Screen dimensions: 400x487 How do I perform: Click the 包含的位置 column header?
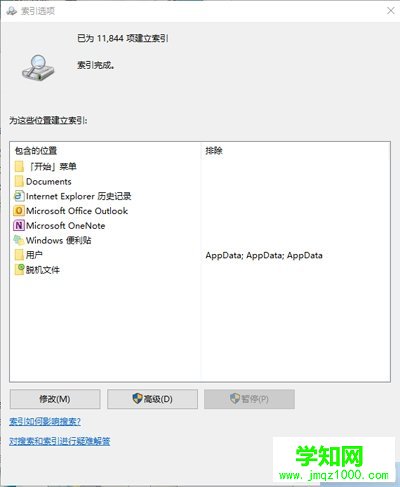[x=36, y=151]
